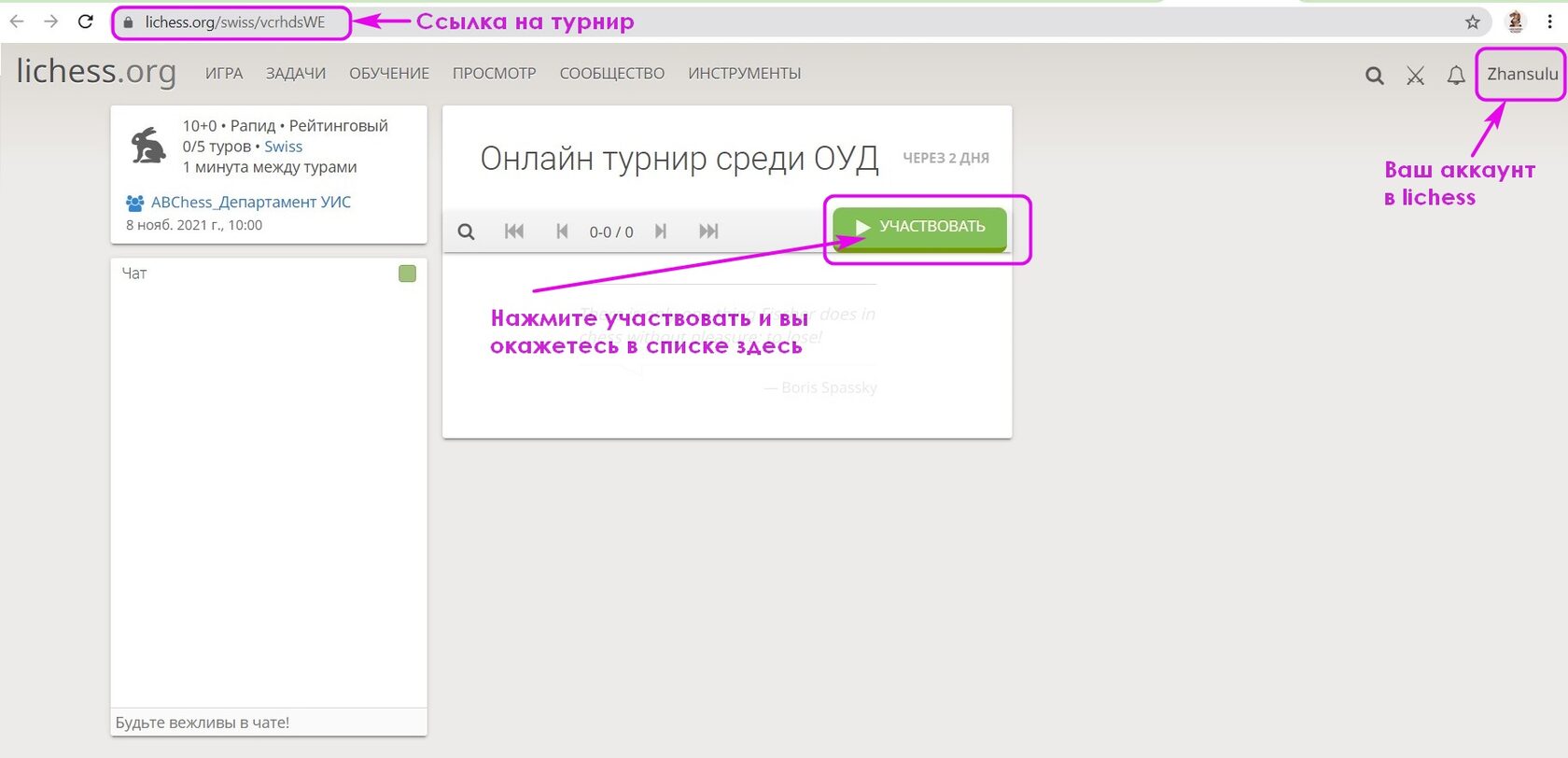
Task: Click the padlock site info icon
Action: (x=129, y=22)
